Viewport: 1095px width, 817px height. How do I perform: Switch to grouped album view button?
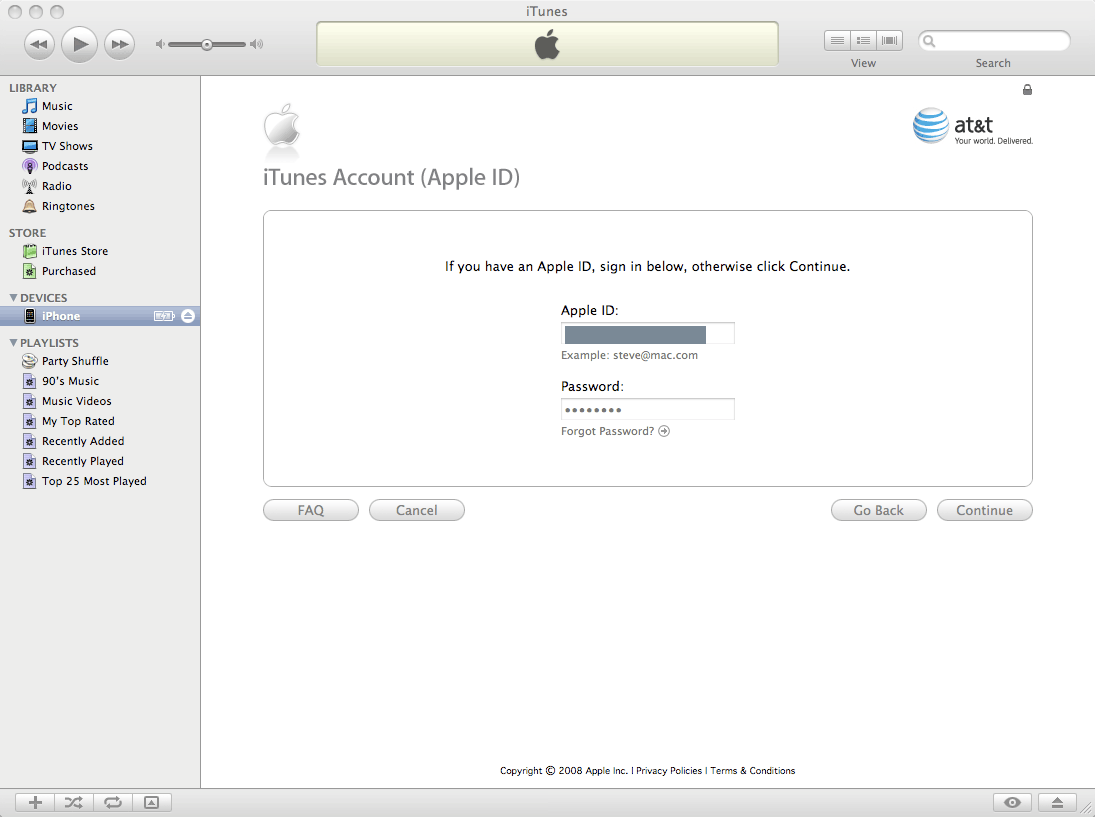(x=863, y=41)
